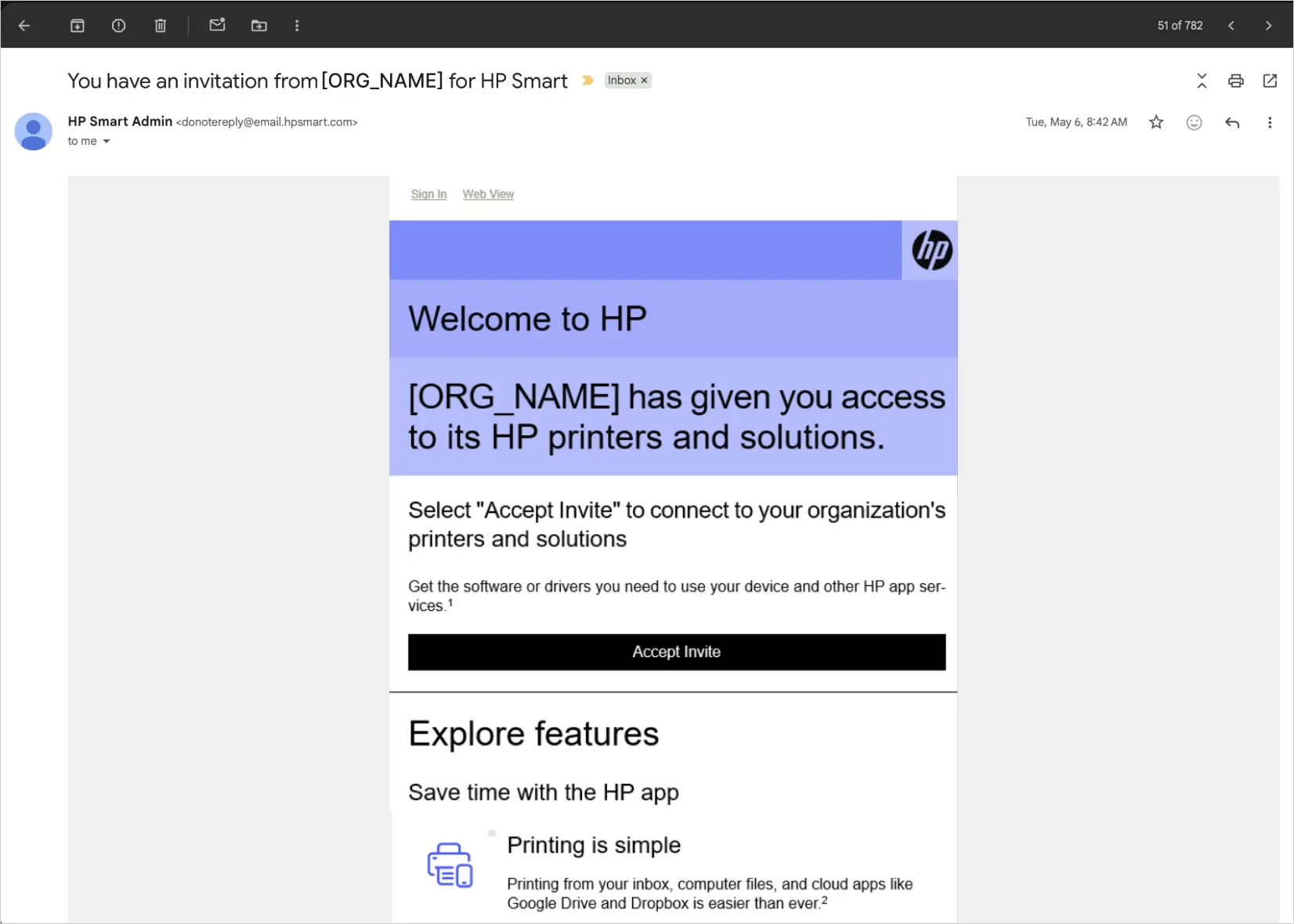Open the Move to folder icon

coord(258,26)
